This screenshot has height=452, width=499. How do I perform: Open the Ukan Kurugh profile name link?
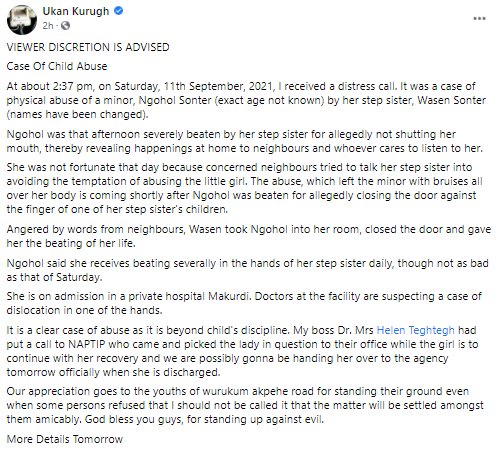(76, 11)
